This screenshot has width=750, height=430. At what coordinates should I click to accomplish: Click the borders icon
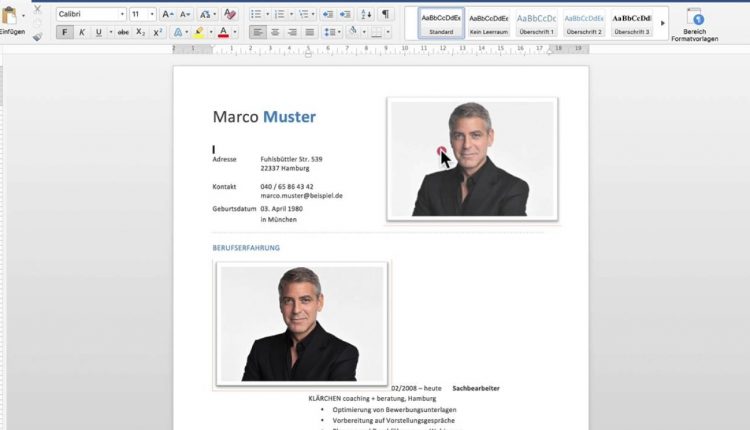[377, 33]
